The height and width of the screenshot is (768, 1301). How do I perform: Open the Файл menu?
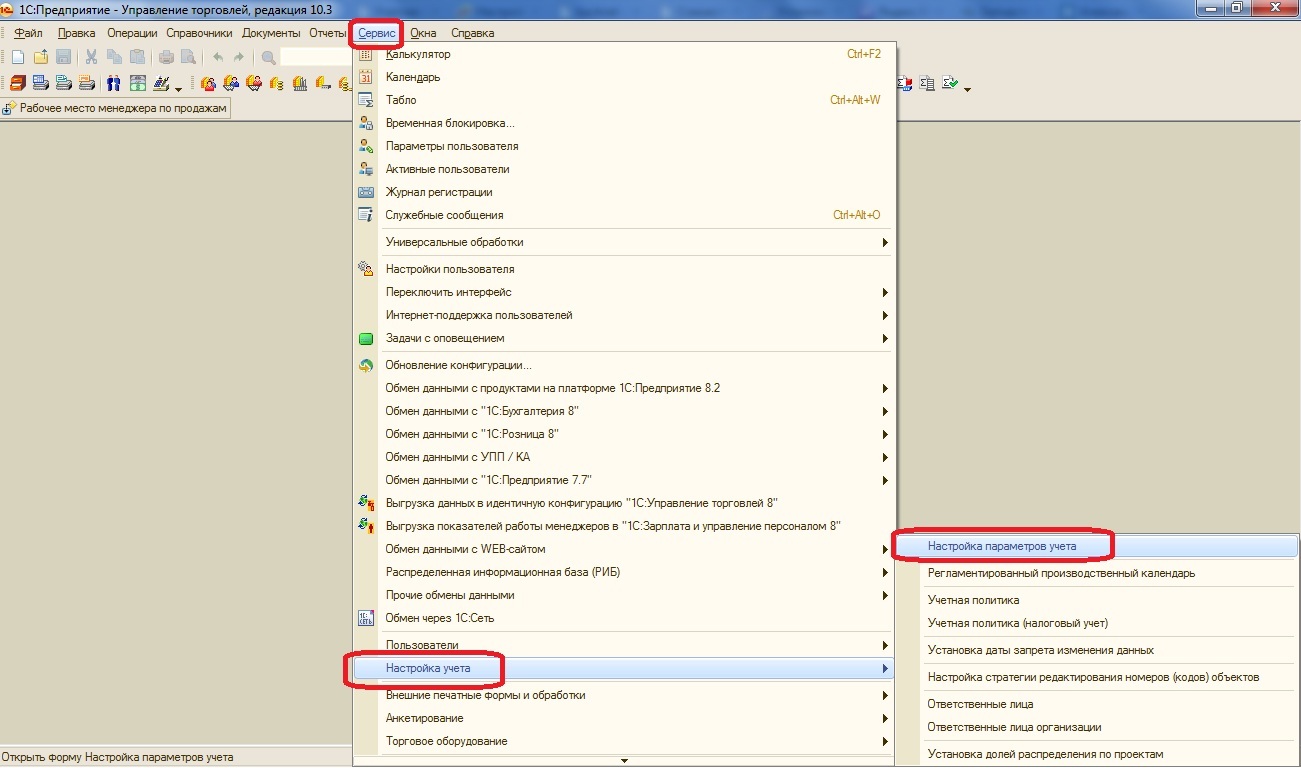pos(28,33)
